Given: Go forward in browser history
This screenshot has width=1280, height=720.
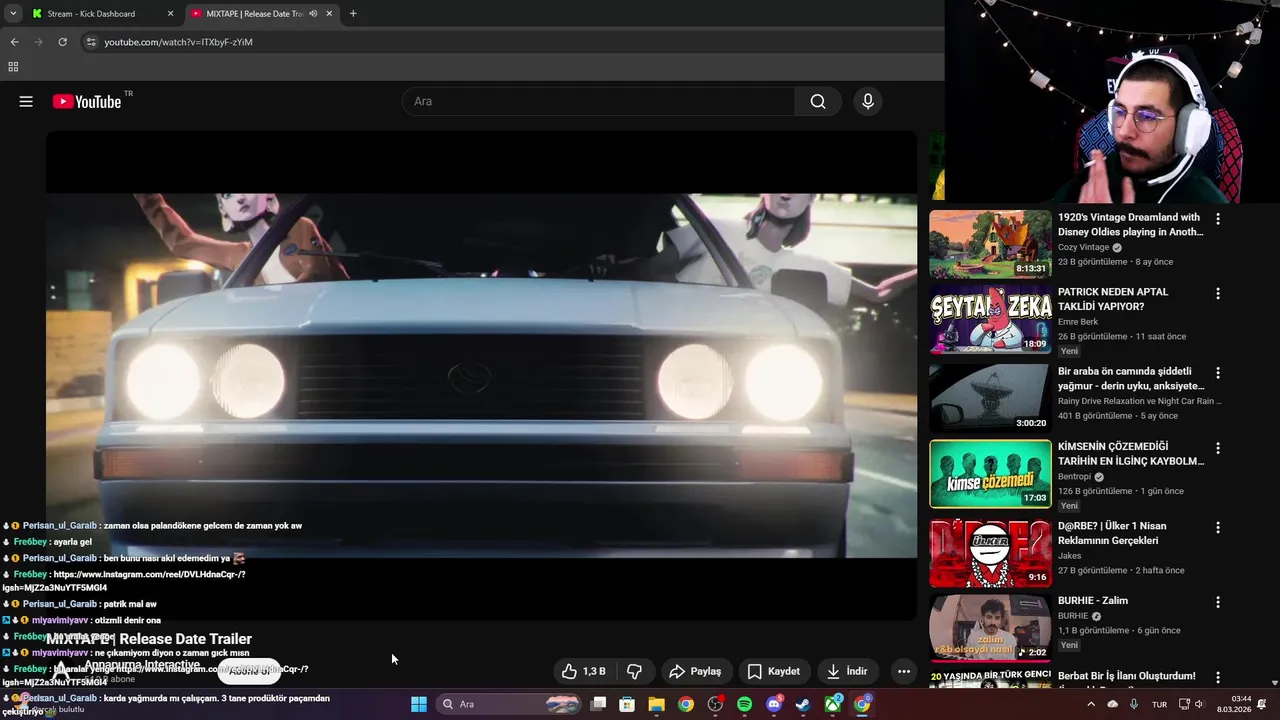Looking at the screenshot, I should 38,42.
